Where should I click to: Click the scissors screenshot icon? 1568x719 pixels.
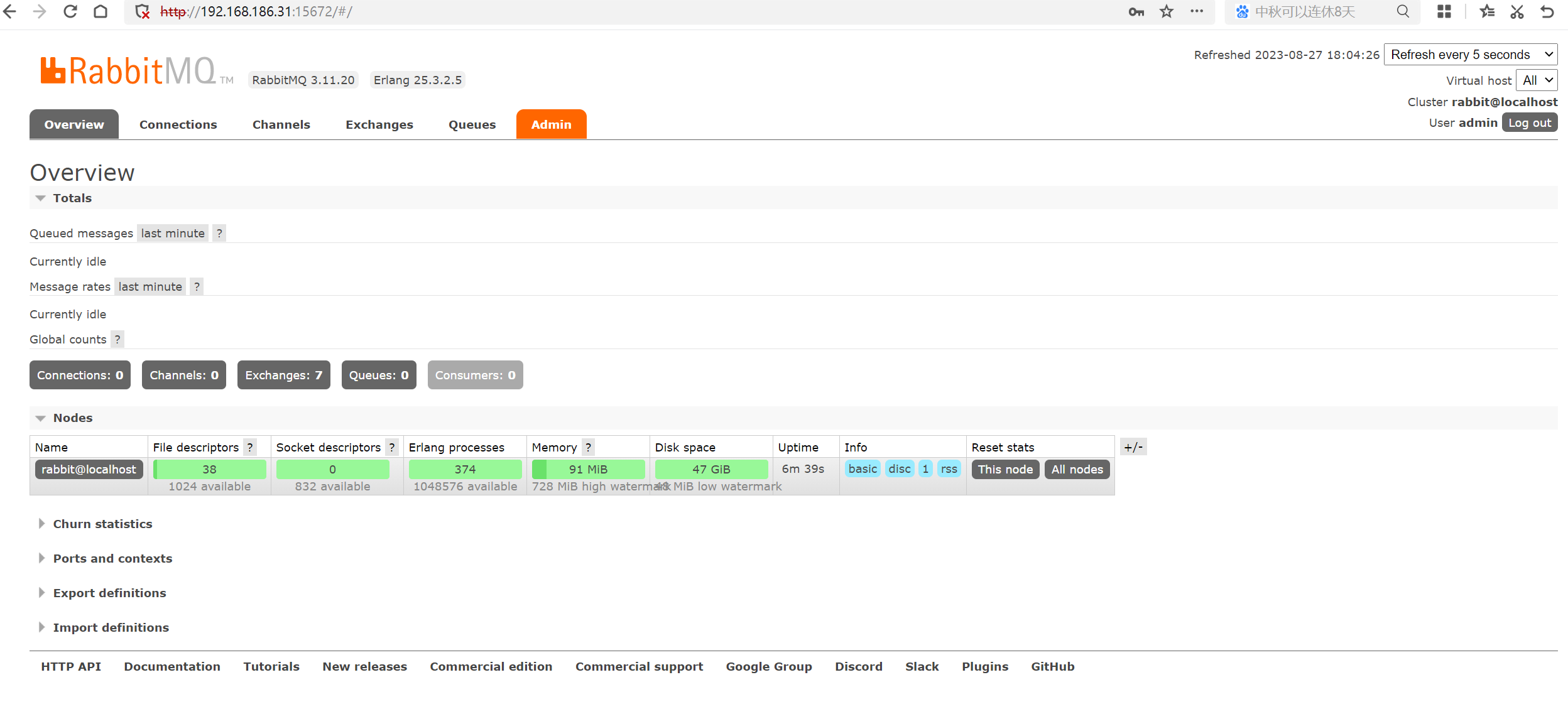click(x=1517, y=11)
